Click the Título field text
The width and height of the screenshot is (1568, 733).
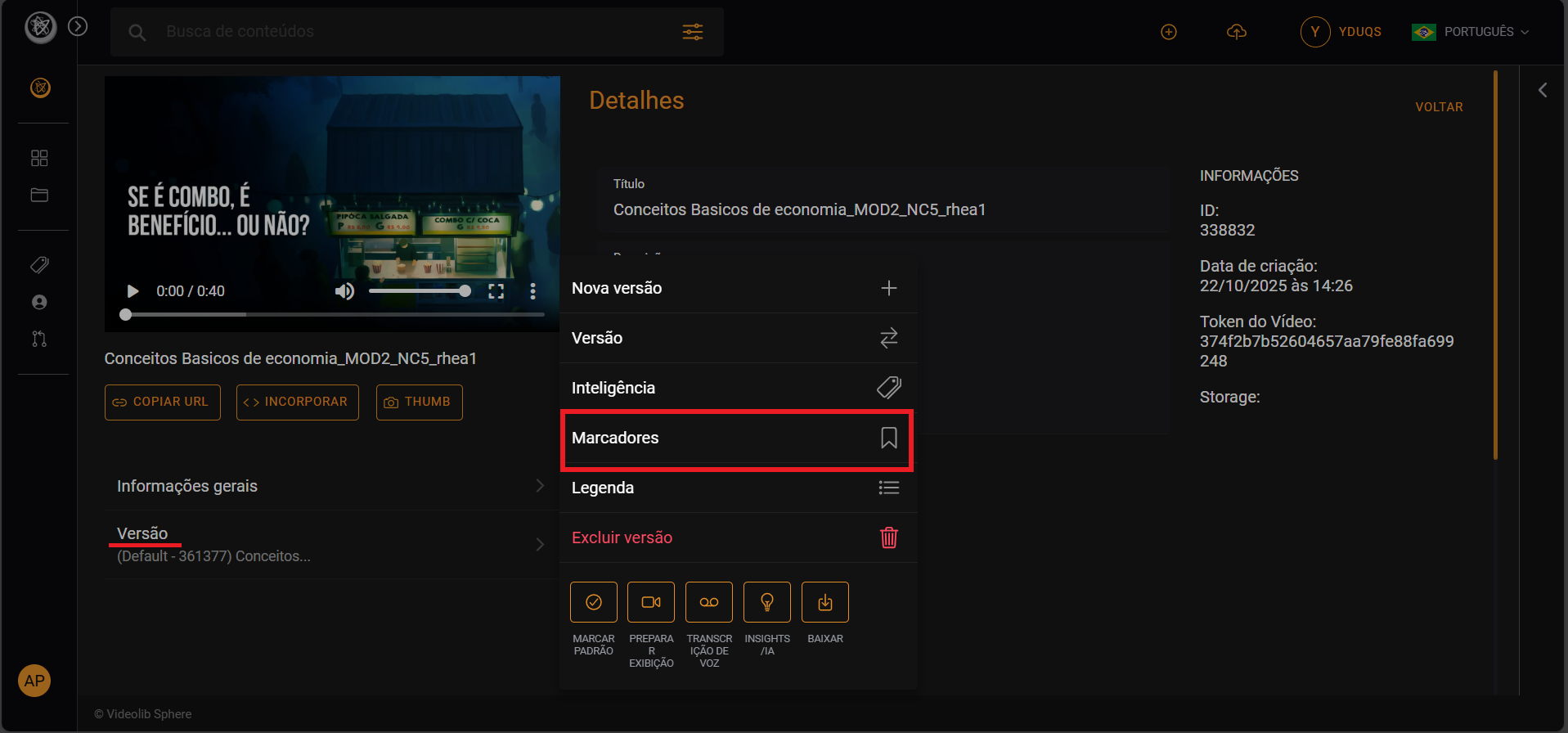coord(799,210)
